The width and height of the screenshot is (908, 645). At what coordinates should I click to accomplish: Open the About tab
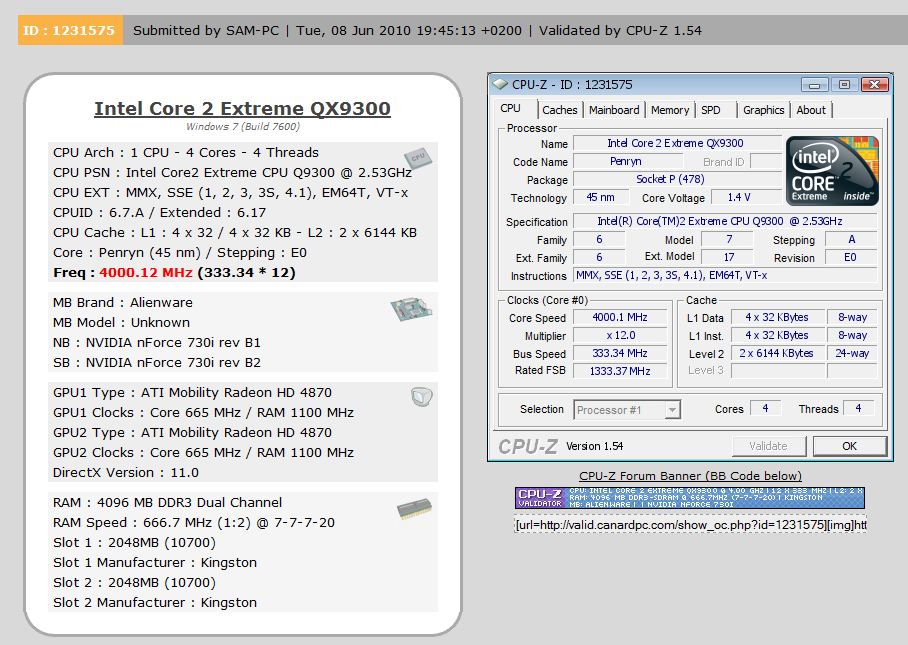(811, 110)
